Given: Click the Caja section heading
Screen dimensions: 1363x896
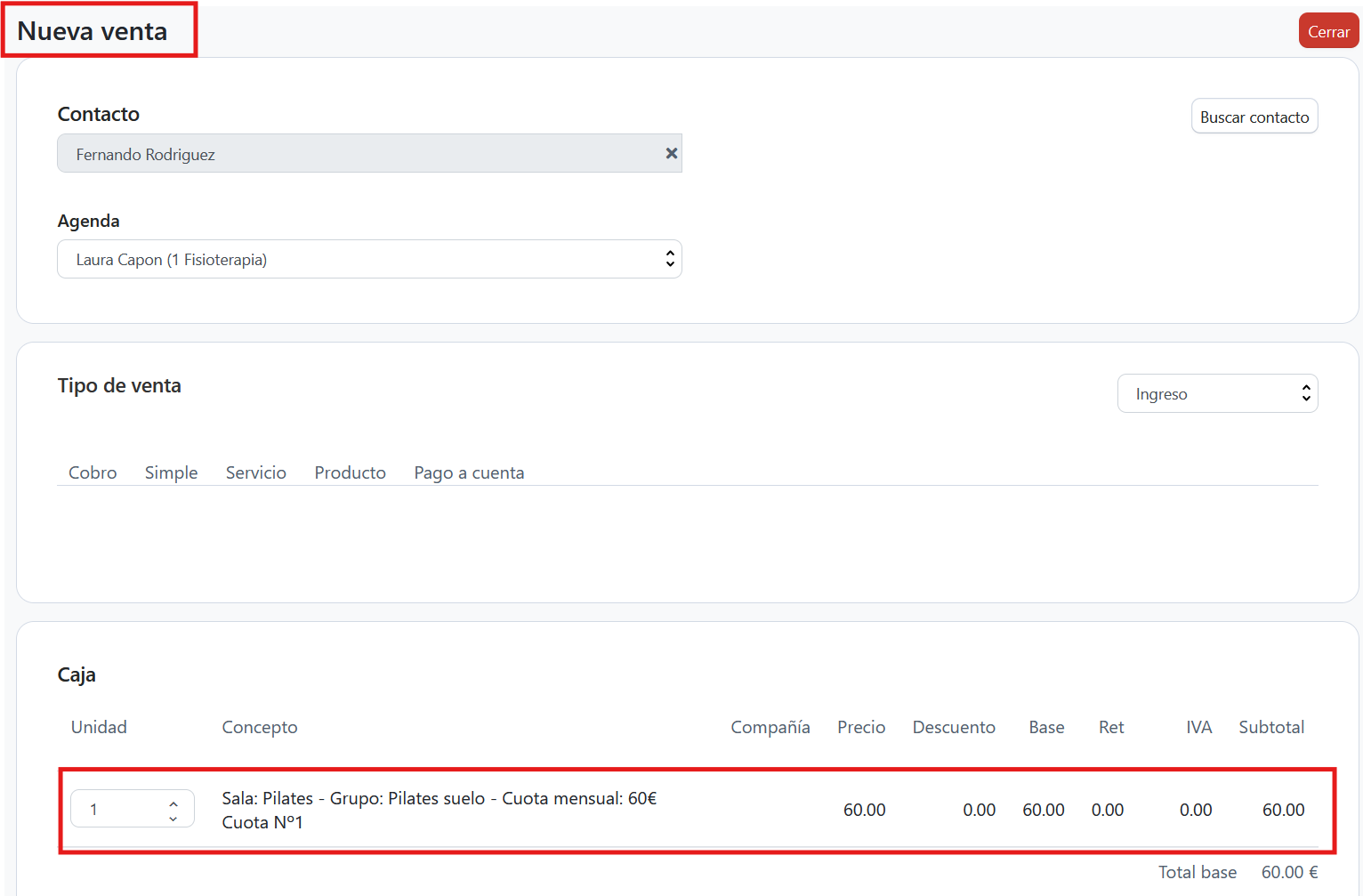Looking at the screenshot, I should 77,674.
